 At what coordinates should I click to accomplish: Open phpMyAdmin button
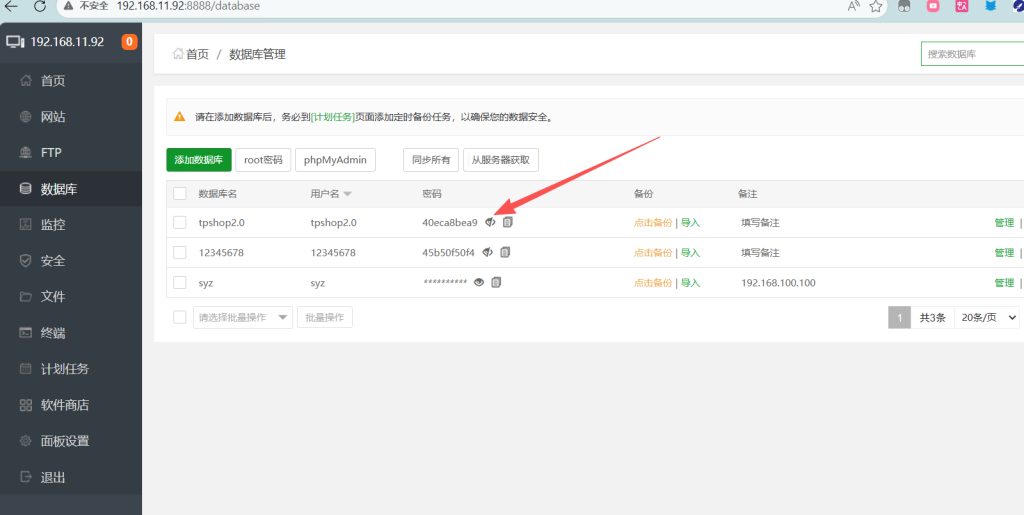pyautogui.click(x=336, y=159)
